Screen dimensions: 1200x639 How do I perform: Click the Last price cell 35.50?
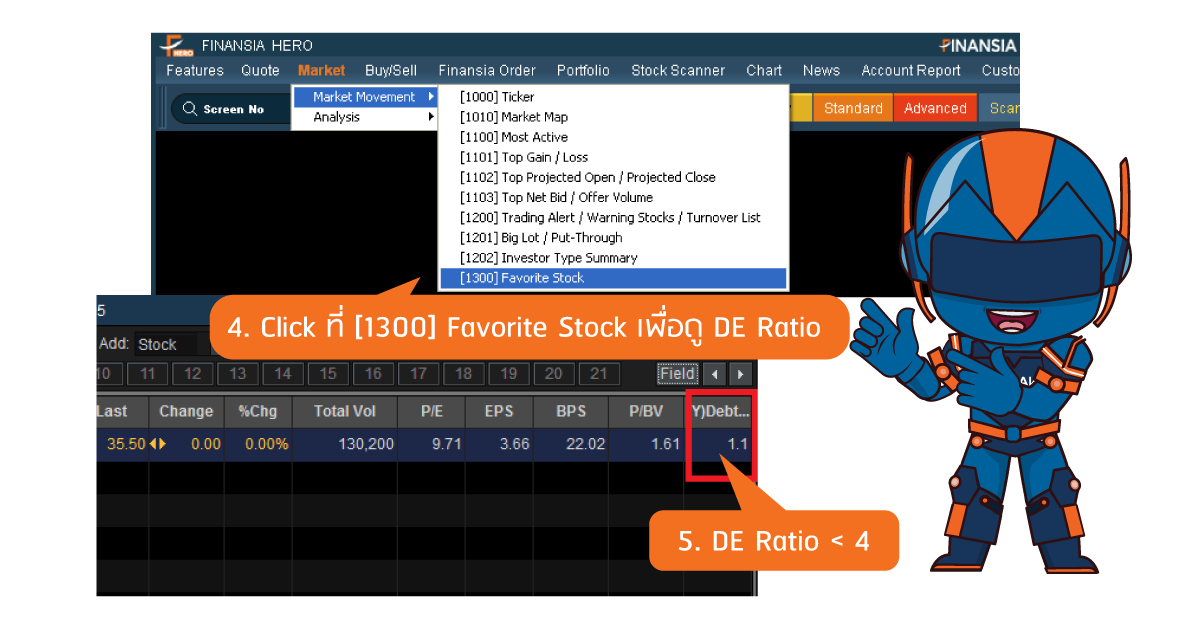click(126, 444)
